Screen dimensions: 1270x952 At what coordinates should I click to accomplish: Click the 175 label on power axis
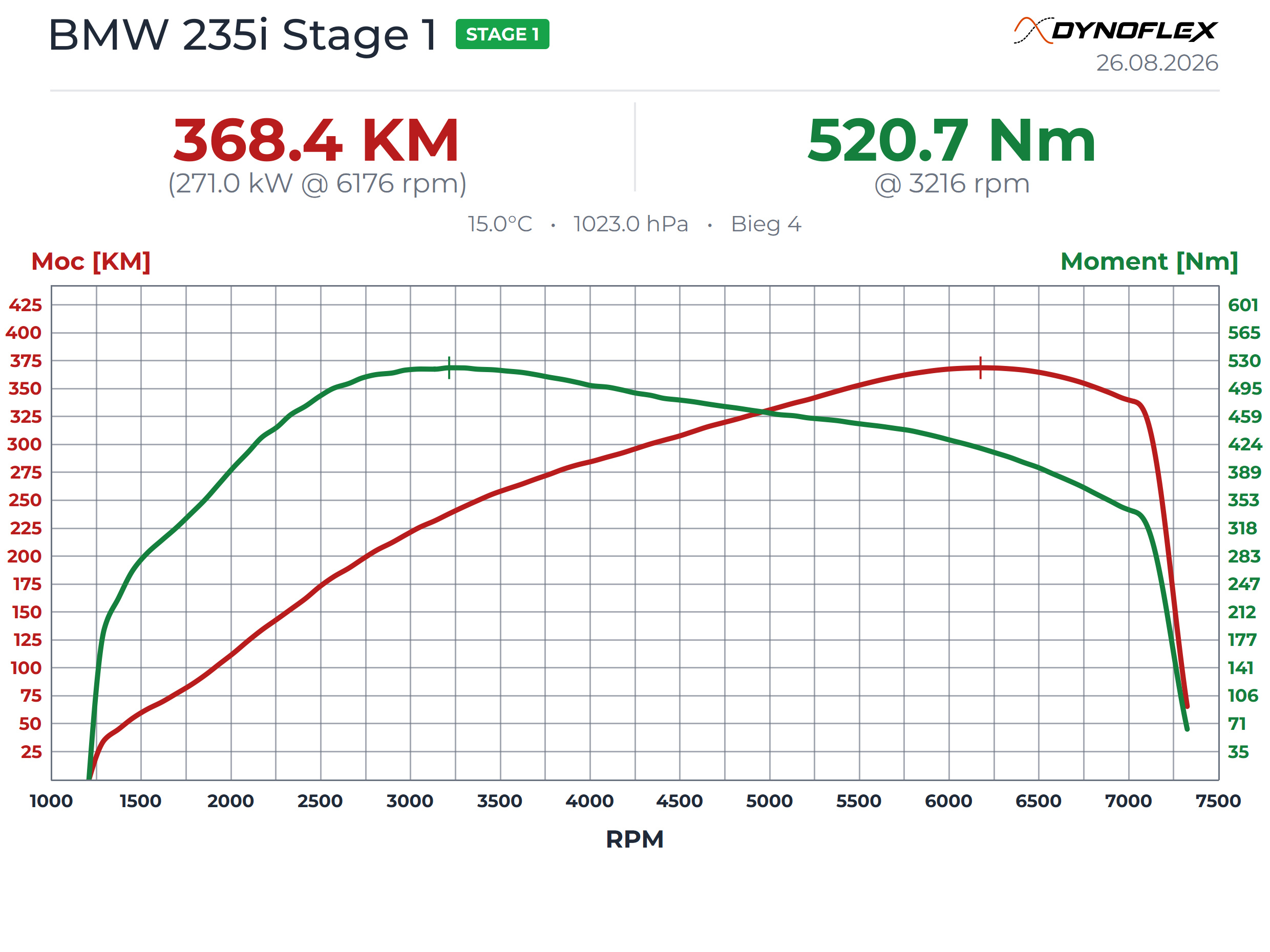pos(28,585)
